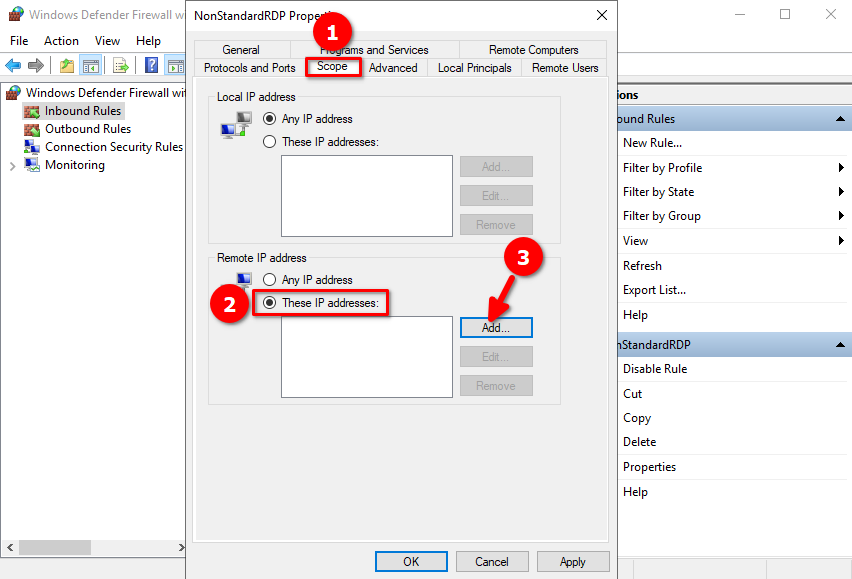This screenshot has width=852, height=579.
Task: Switch to the Remote Computers tab
Action: coord(534,50)
